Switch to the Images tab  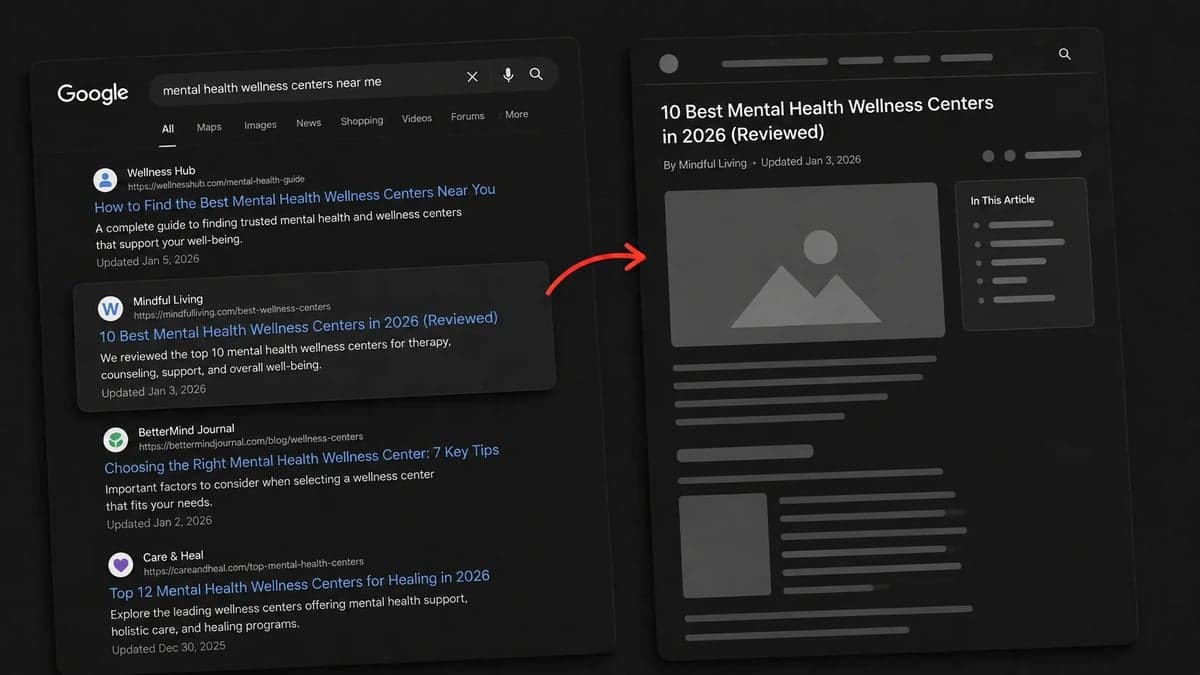(260, 125)
